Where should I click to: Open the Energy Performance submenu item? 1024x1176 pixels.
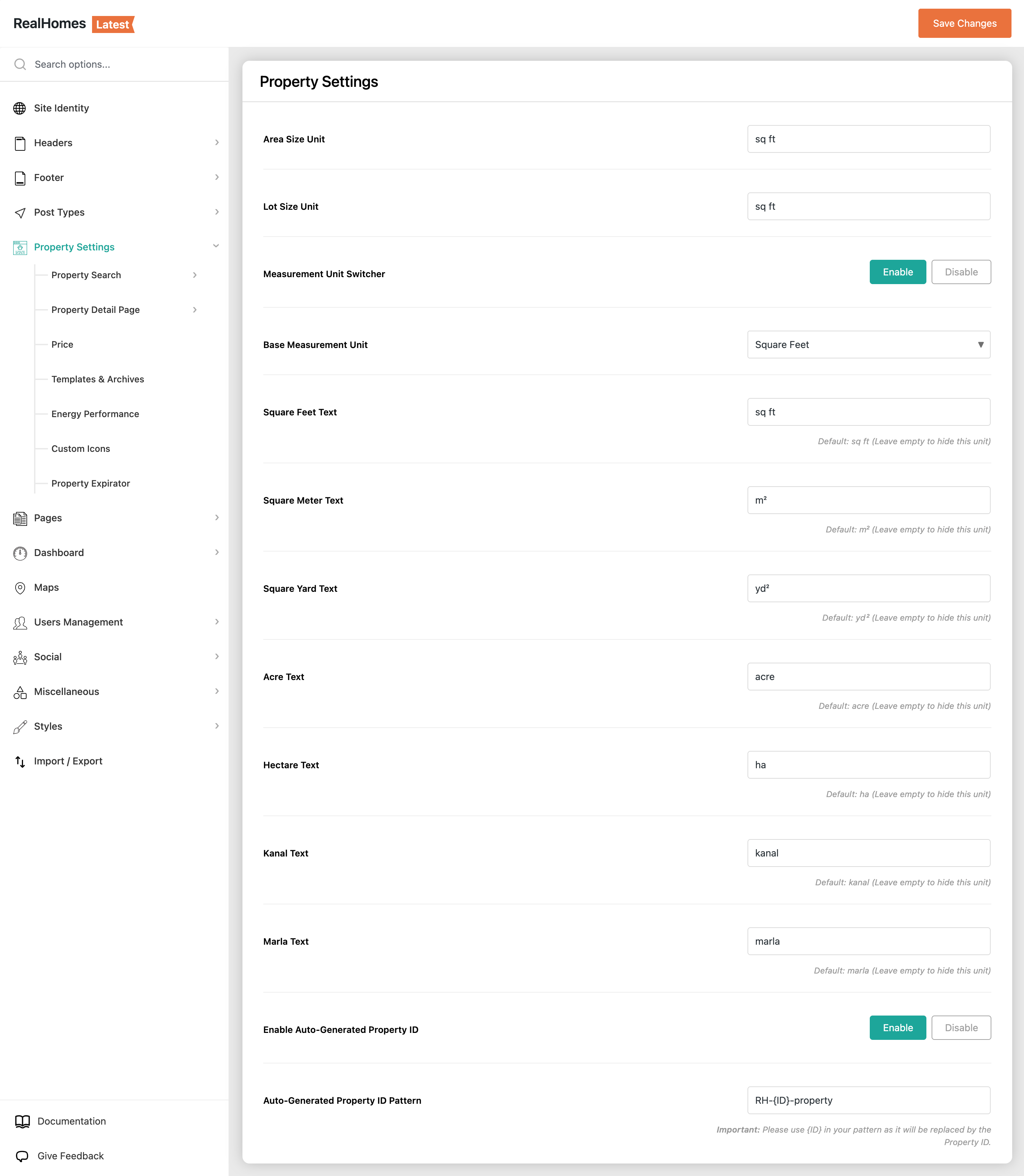point(95,414)
